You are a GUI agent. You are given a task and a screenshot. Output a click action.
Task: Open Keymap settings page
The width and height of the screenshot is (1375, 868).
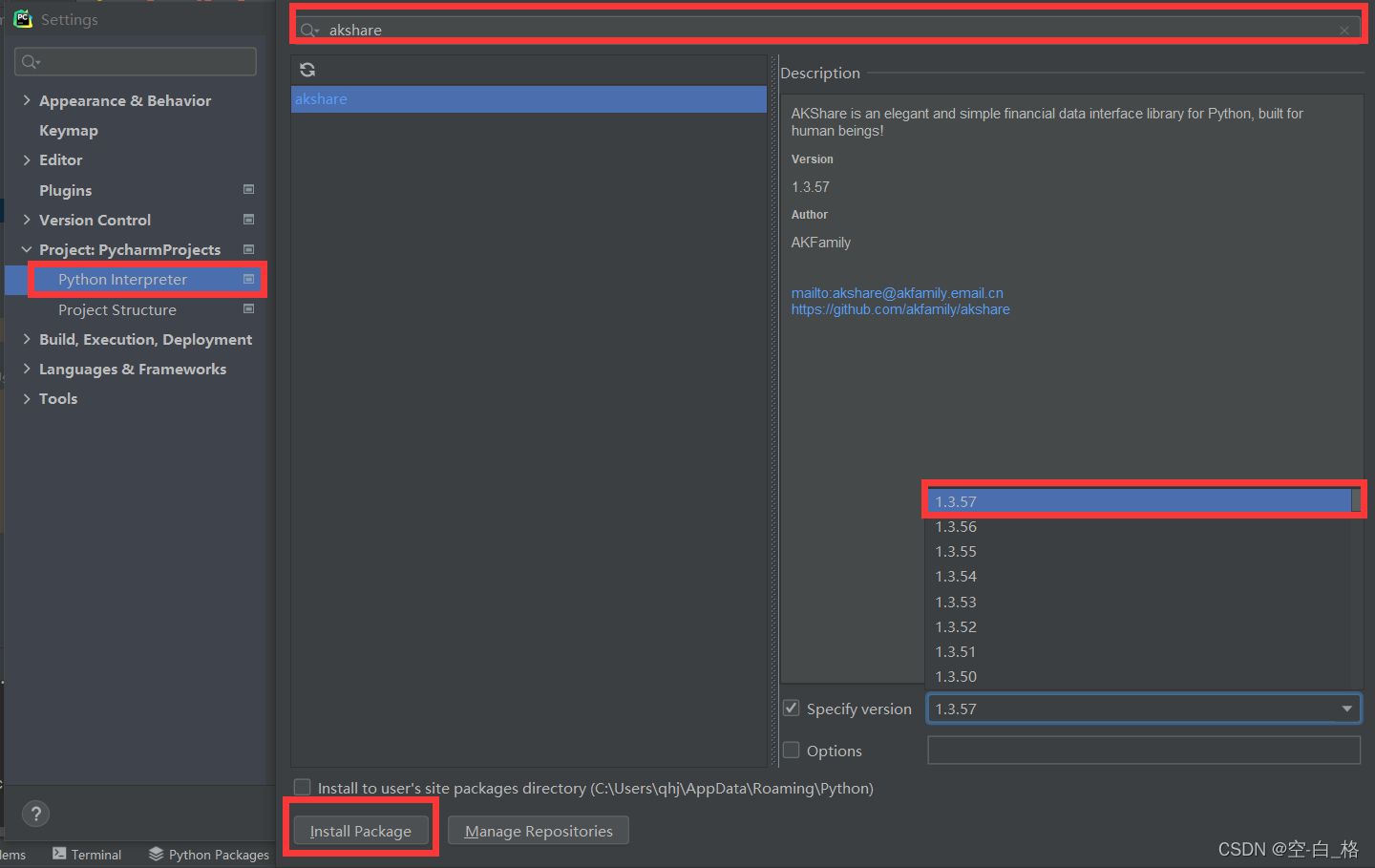69,130
